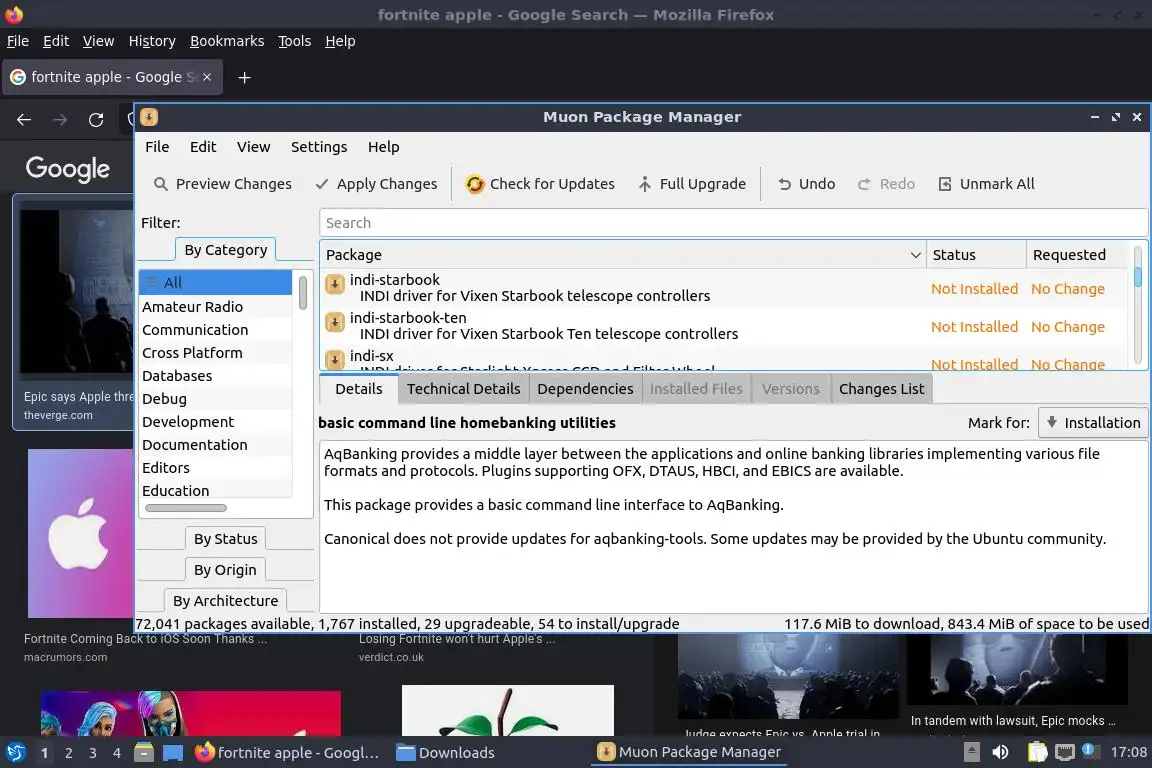The height and width of the screenshot is (768, 1152).
Task: Expand By Status filter section
Action: [226, 539]
